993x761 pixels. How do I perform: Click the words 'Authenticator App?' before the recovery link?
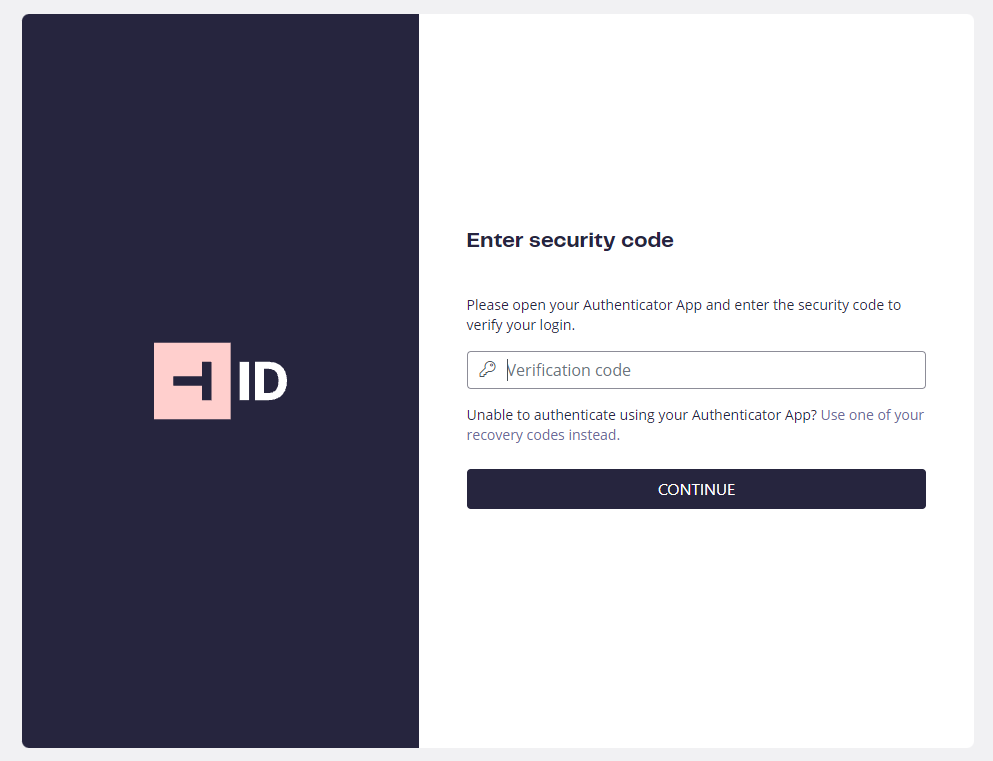pos(754,415)
